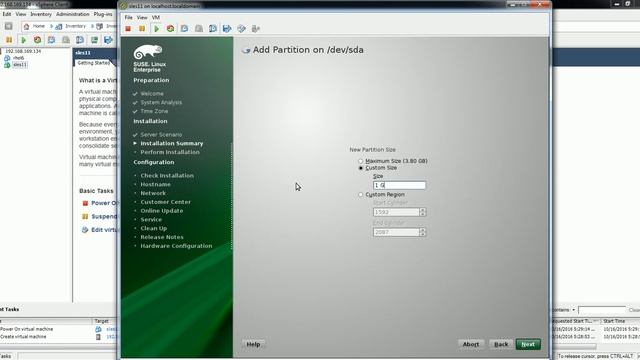Open the View menu in vSphere Client
640x360 pixels.
click(21, 14)
